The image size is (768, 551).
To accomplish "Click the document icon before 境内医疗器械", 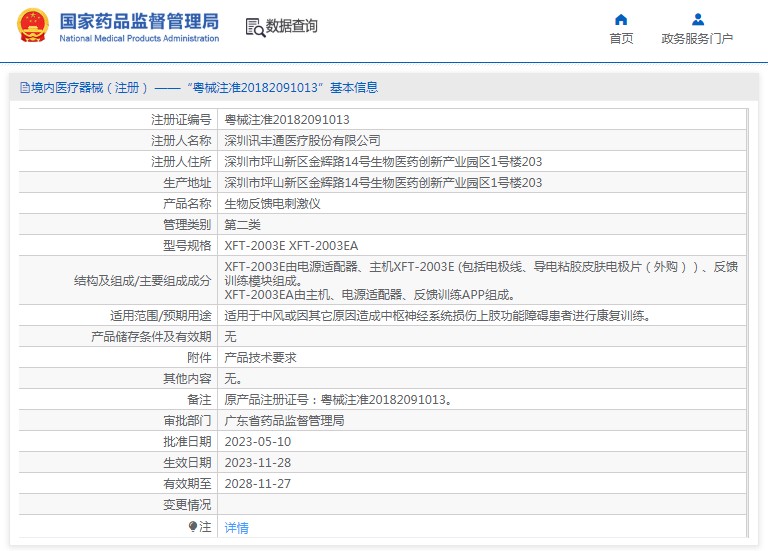I will [24, 88].
